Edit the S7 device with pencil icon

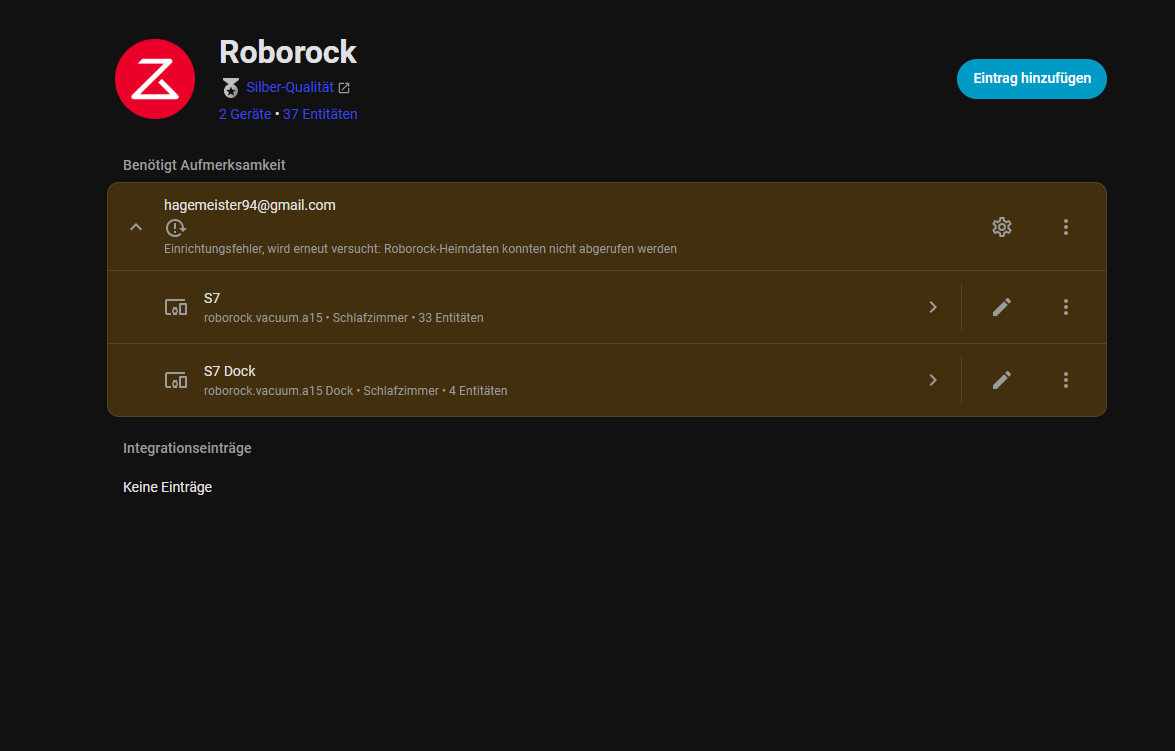pos(1001,307)
